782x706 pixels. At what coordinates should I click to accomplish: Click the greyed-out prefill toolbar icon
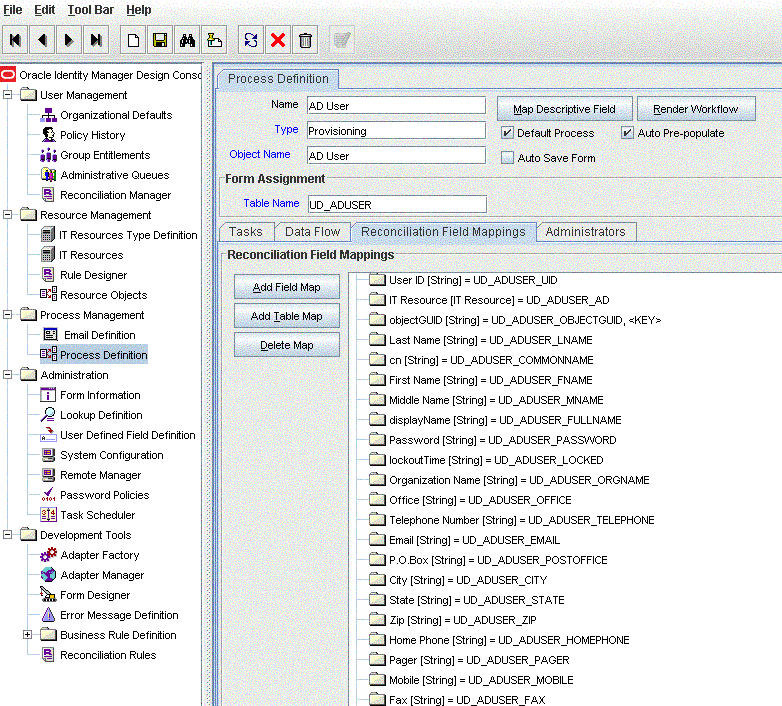coord(342,40)
